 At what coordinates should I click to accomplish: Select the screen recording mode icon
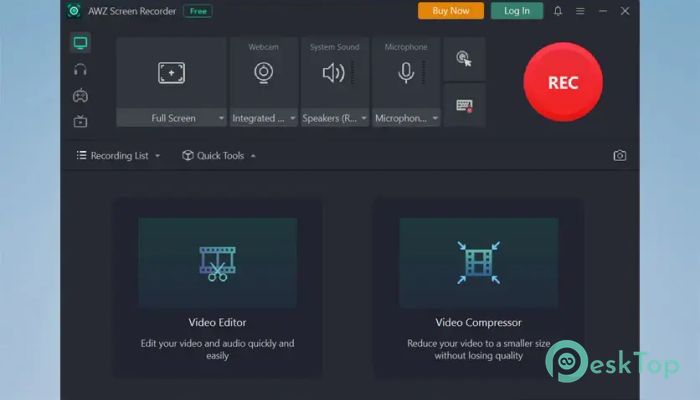coord(80,43)
